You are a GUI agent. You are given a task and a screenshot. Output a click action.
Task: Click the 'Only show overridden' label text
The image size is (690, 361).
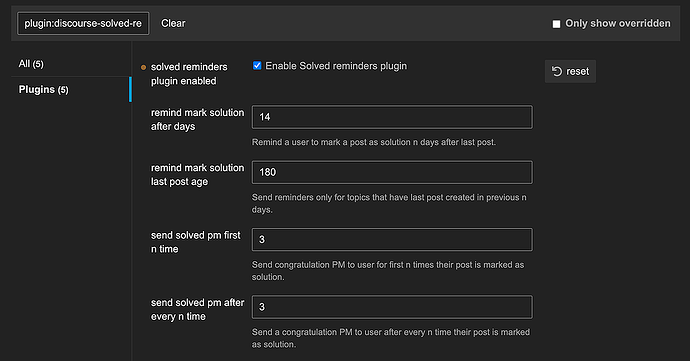point(618,23)
